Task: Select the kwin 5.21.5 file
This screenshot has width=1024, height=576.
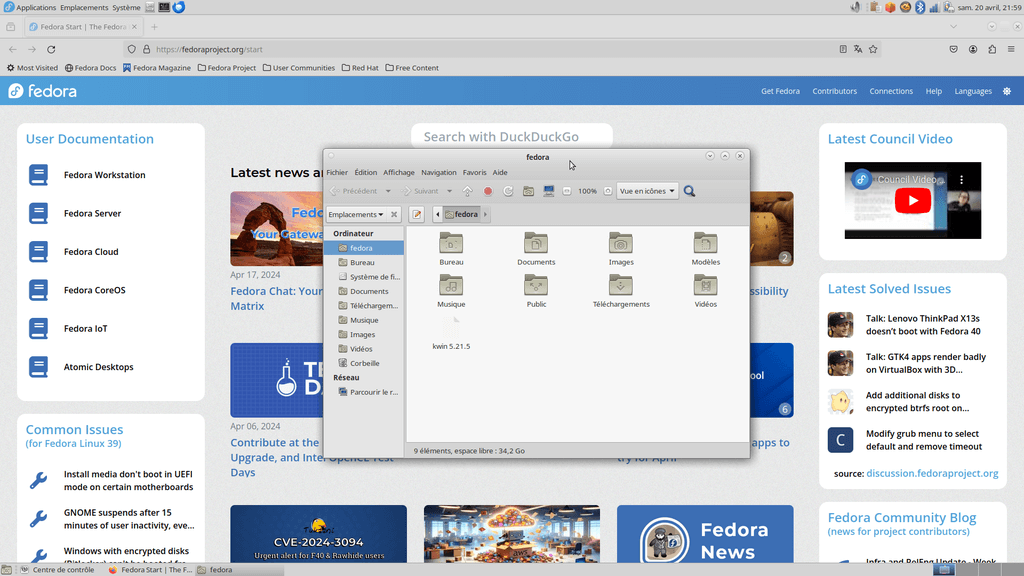Action: 451,333
